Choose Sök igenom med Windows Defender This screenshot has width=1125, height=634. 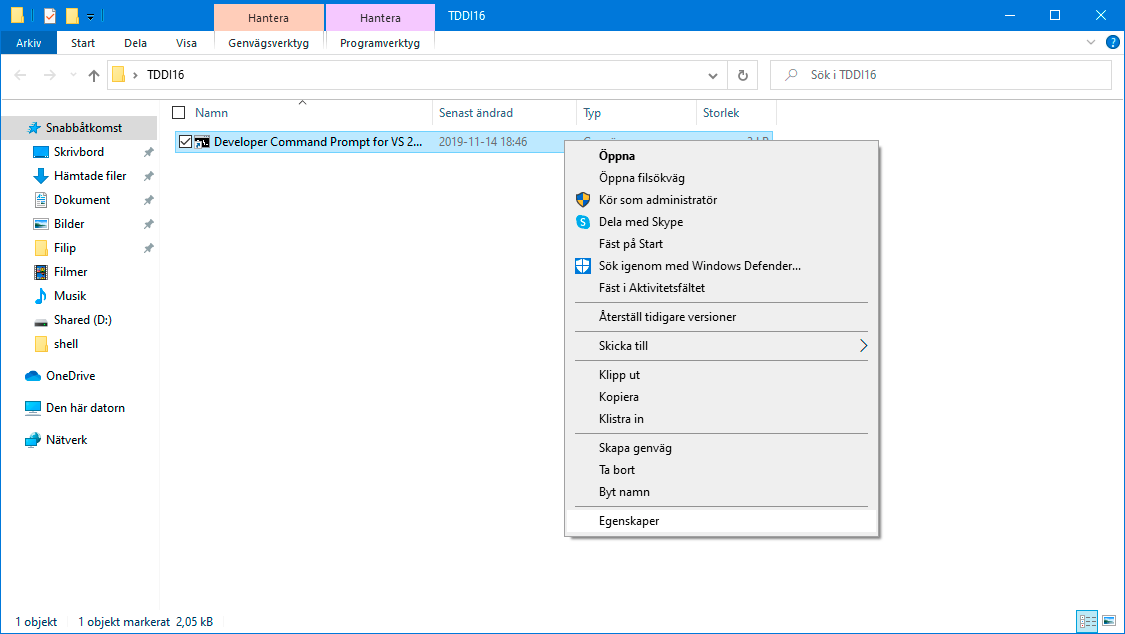(721, 266)
